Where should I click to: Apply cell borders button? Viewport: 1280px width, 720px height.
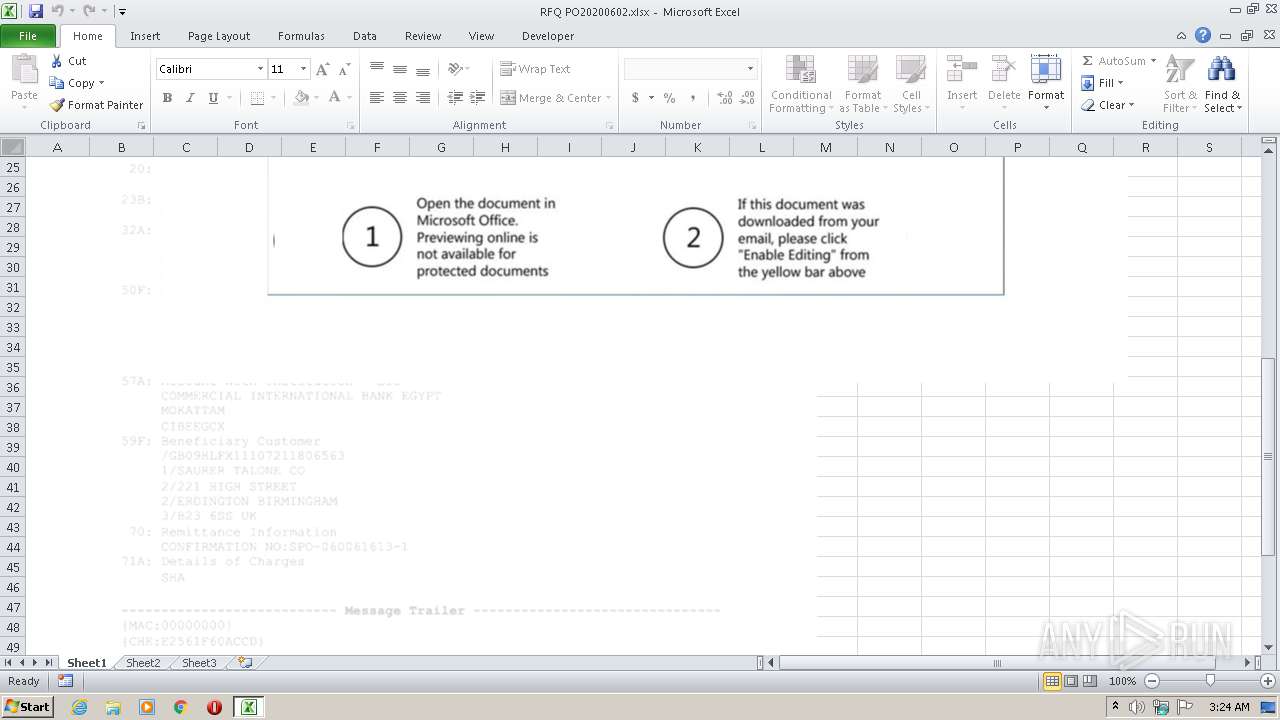[x=257, y=98]
